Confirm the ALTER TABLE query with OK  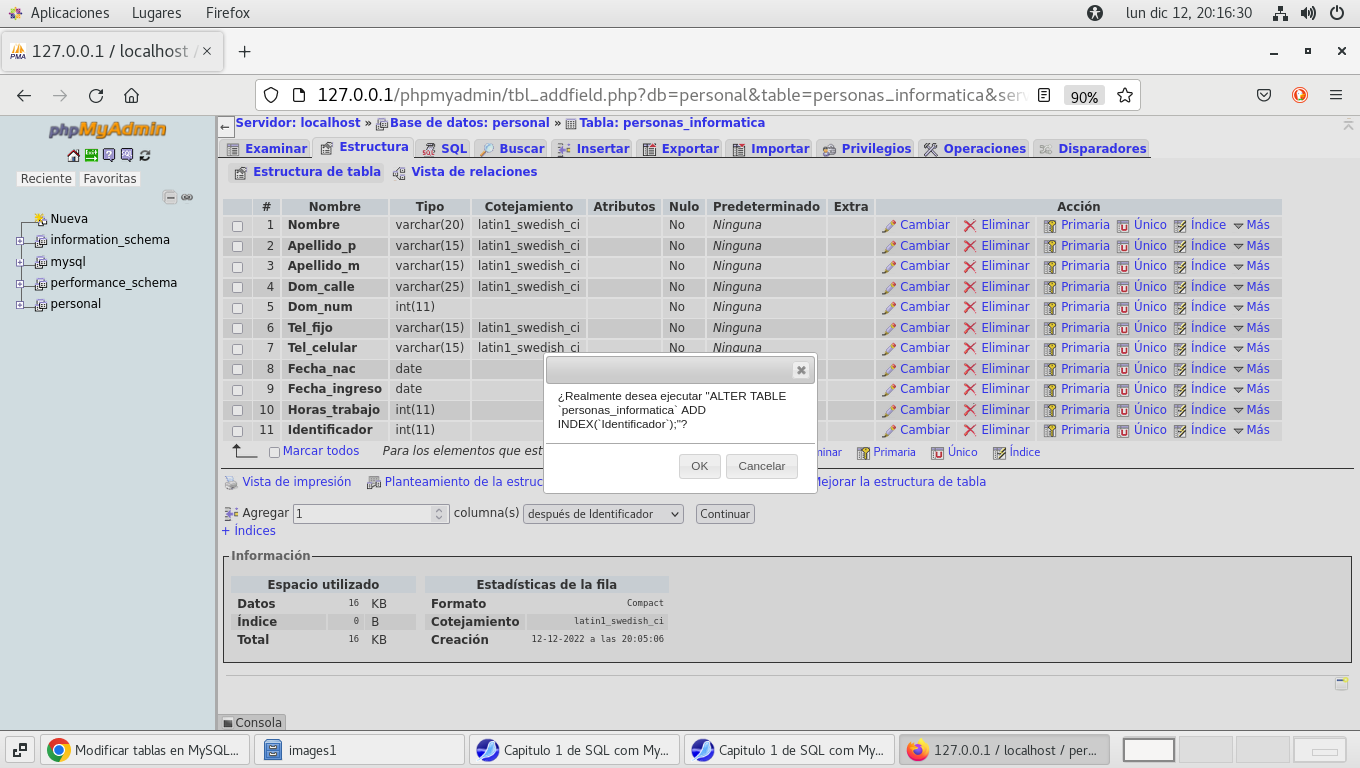pos(699,466)
